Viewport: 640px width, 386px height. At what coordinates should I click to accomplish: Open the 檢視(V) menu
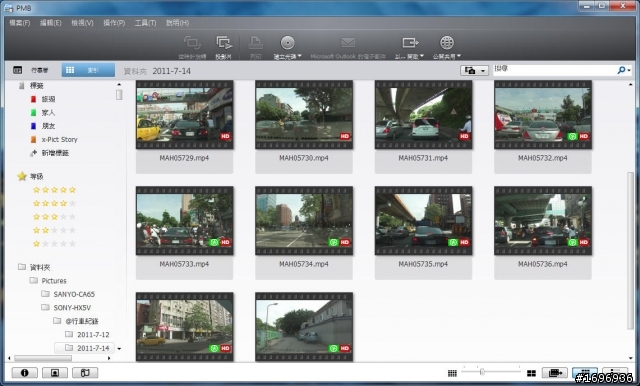[82, 23]
